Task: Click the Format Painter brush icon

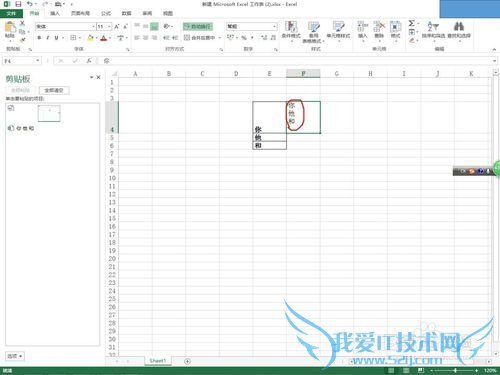Action: (x=22, y=40)
